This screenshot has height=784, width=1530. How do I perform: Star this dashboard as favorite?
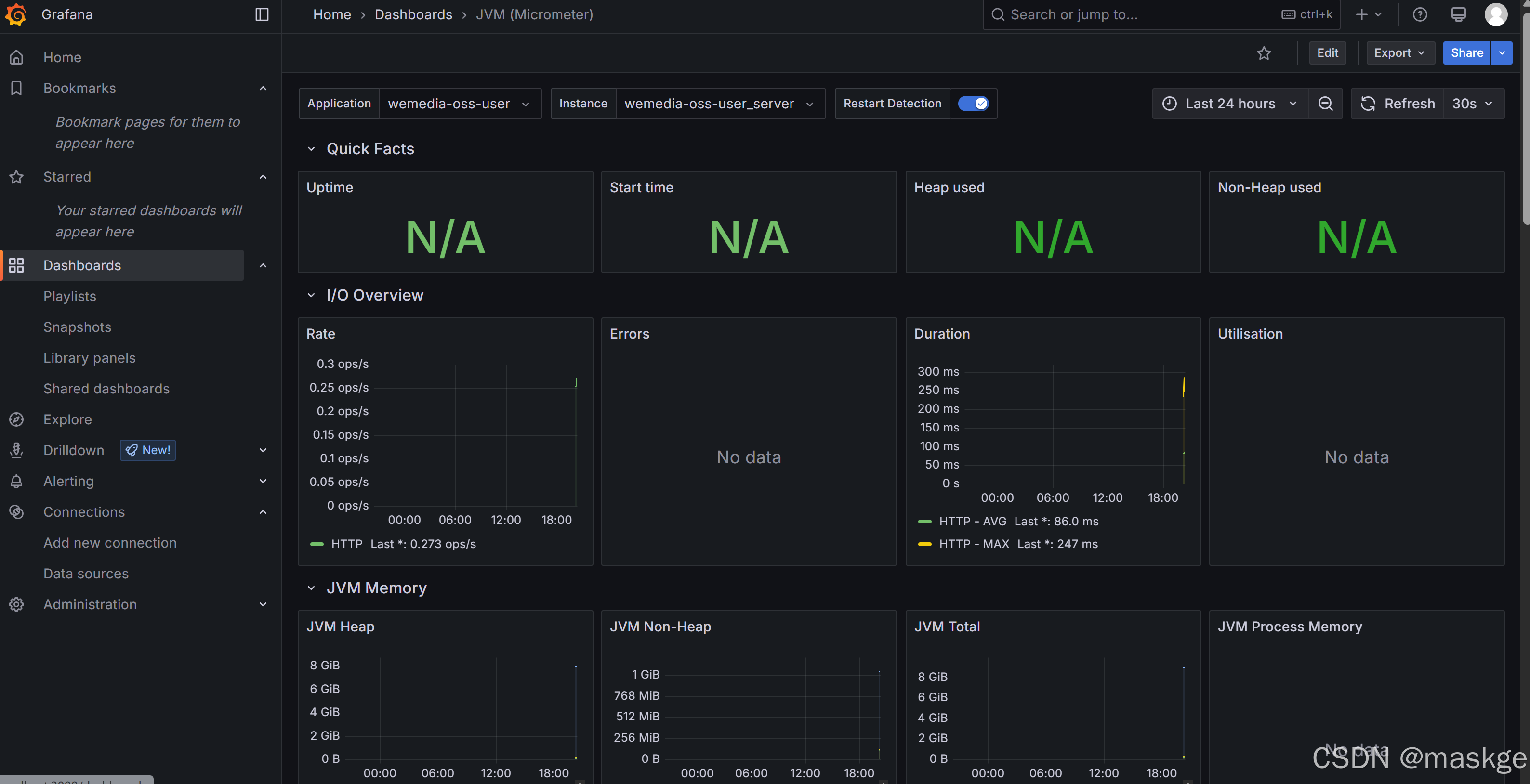coord(1264,53)
